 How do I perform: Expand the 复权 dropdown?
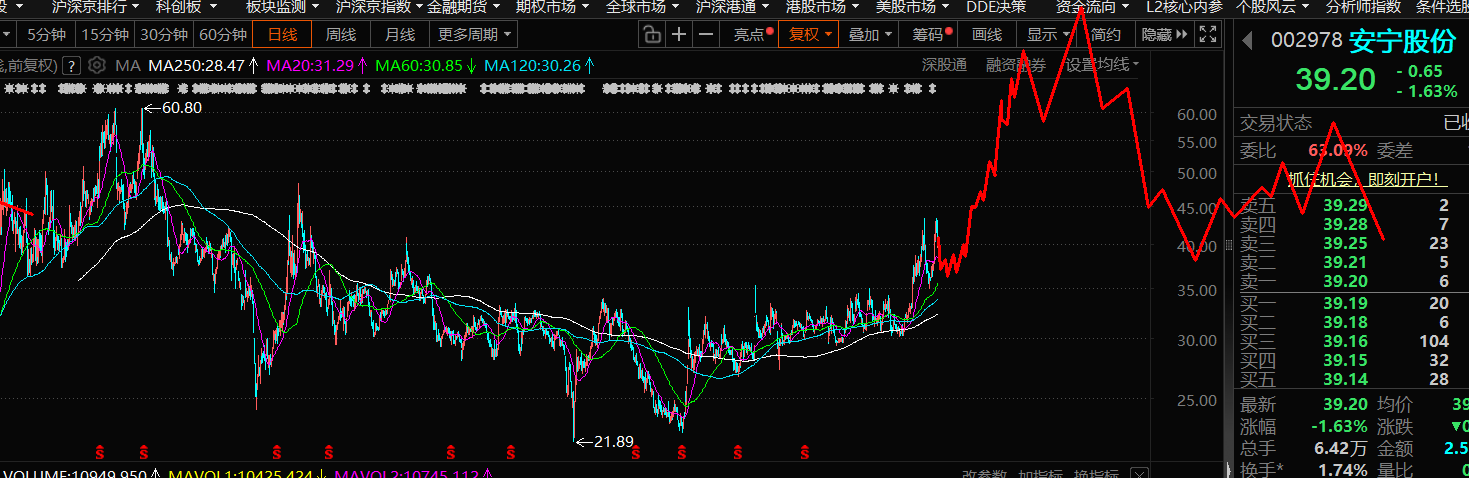811,35
